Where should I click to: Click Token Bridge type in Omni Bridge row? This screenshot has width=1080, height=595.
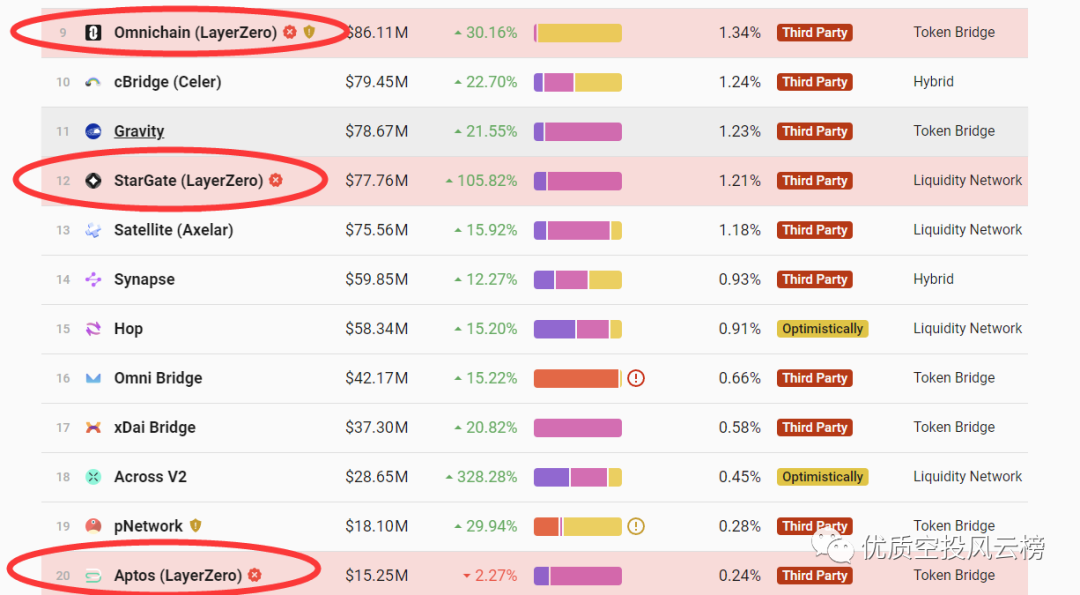pyautogui.click(x=954, y=378)
